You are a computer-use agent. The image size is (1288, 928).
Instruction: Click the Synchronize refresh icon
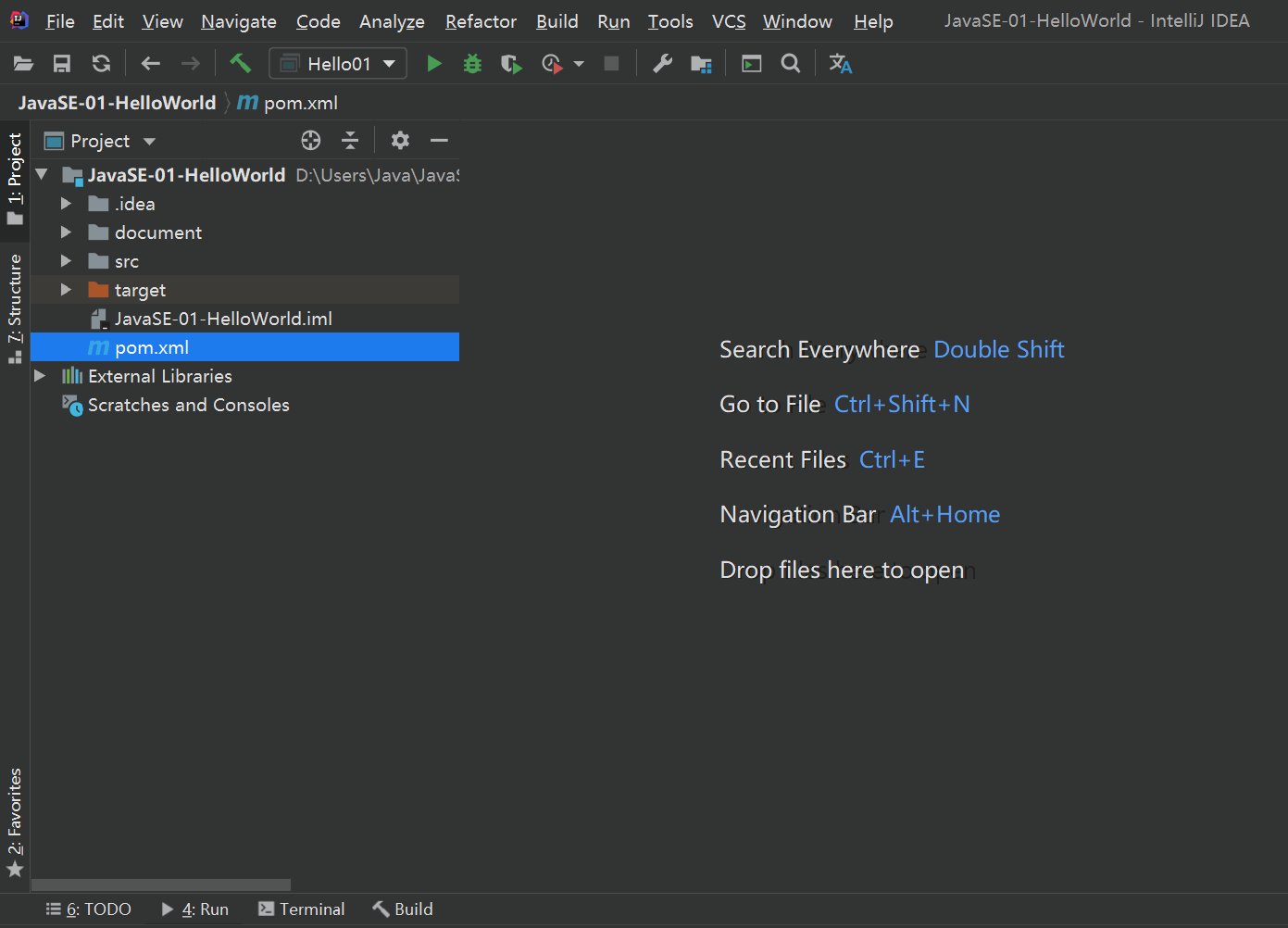coord(101,64)
